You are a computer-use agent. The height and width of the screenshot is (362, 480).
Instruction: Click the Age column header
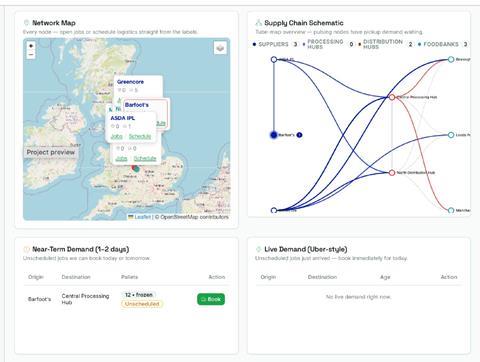tap(385, 277)
